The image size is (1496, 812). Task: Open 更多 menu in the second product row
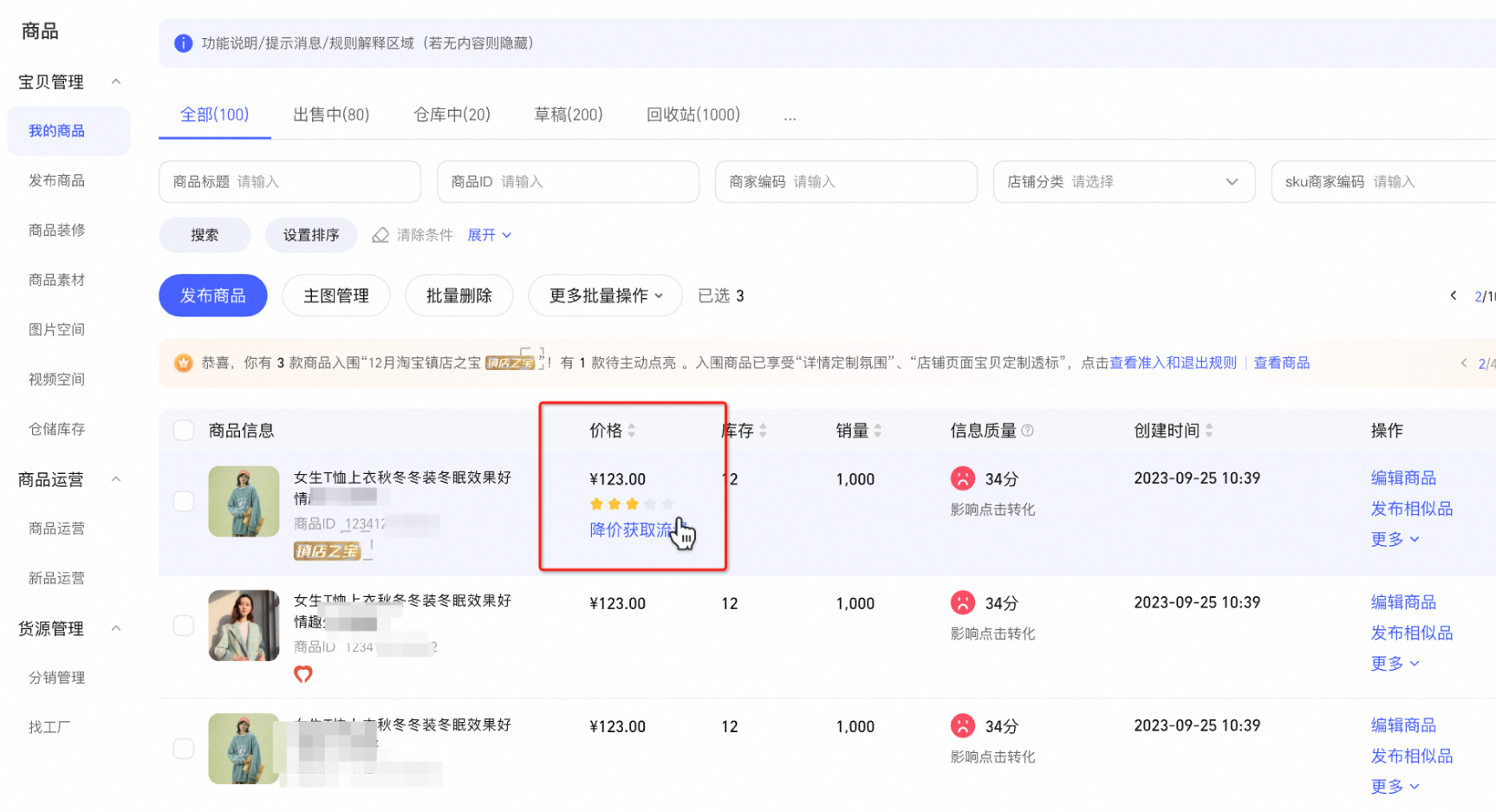(1395, 663)
